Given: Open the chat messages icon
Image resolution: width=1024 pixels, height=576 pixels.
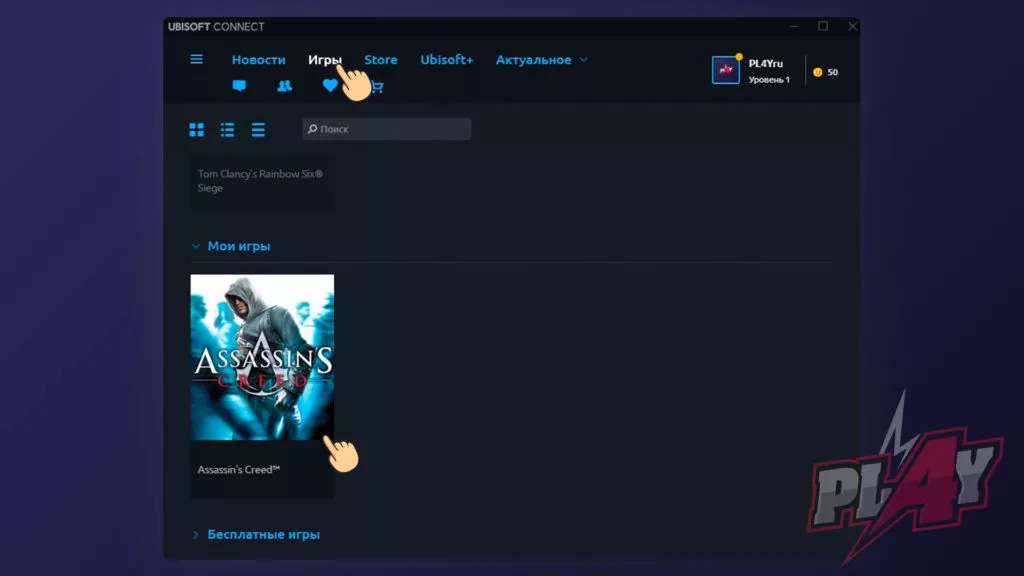Looking at the screenshot, I should 239,86.
